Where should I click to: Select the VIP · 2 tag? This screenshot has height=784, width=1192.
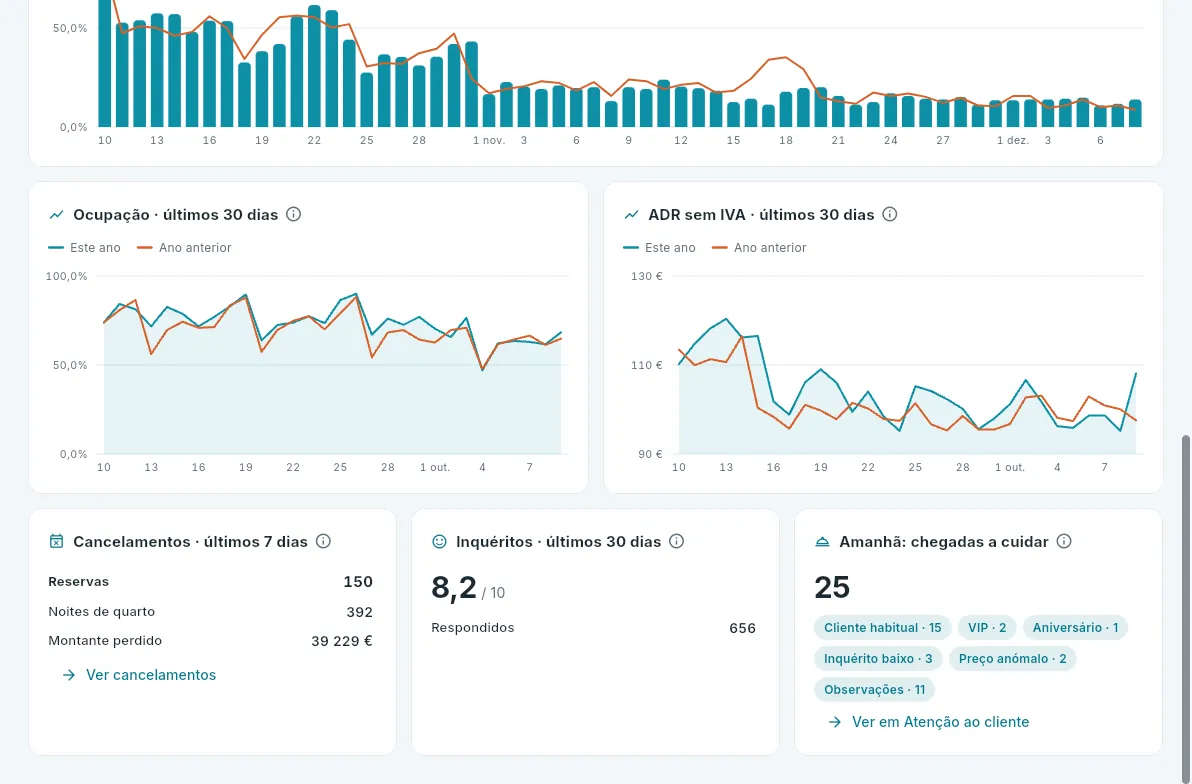[987, 628]
